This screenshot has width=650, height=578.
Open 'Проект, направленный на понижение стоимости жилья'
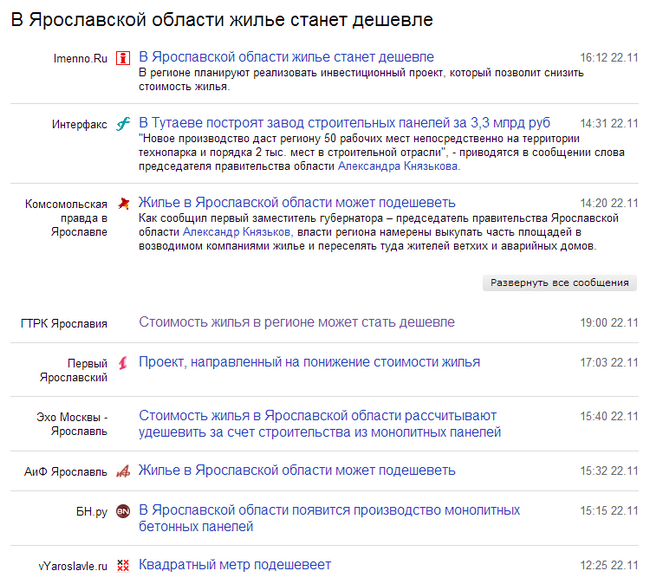coord(309,362)
